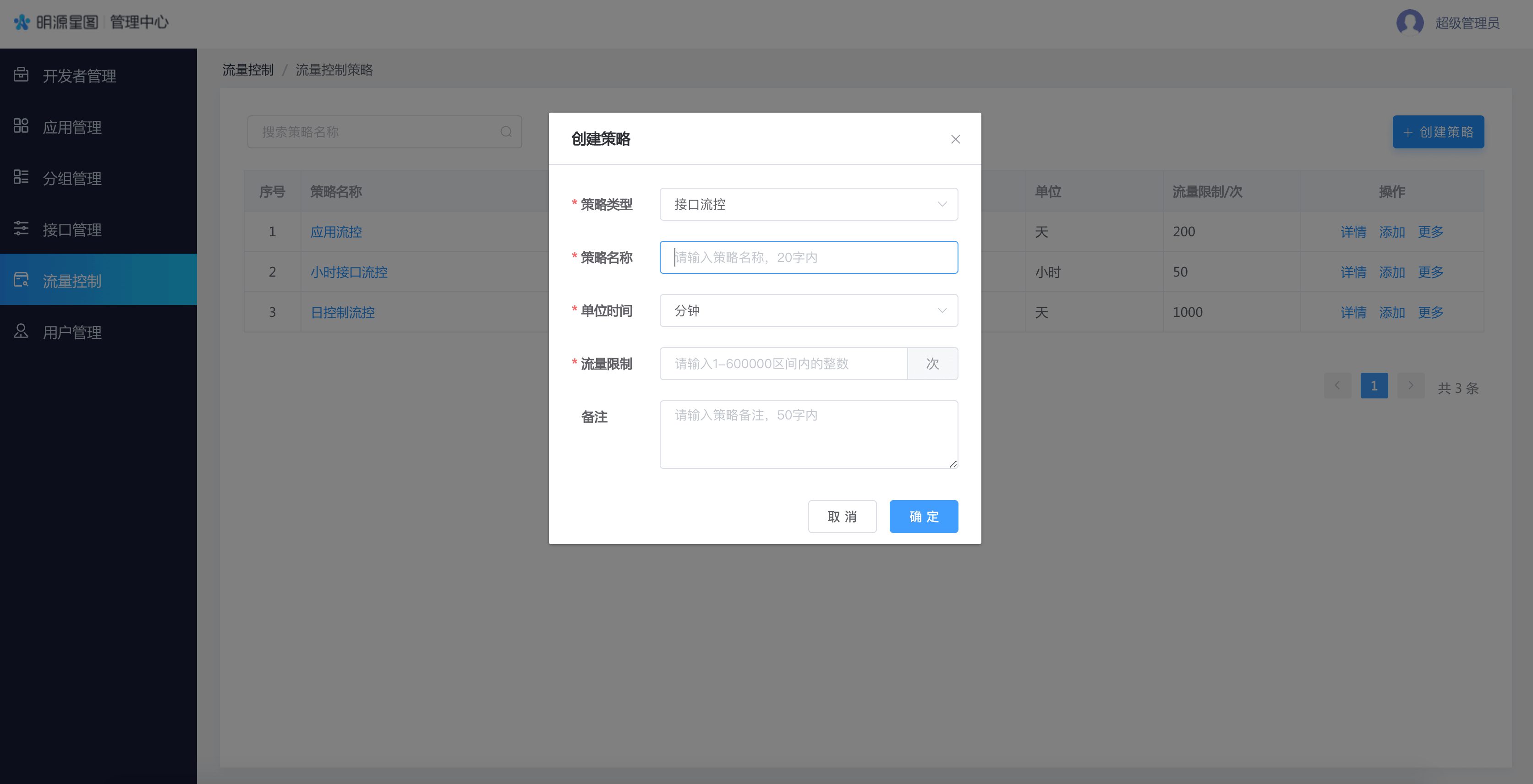Confirm strategy creation with 确定 button
Screen dimensions: 1533x784
click(x=923, y=516)
